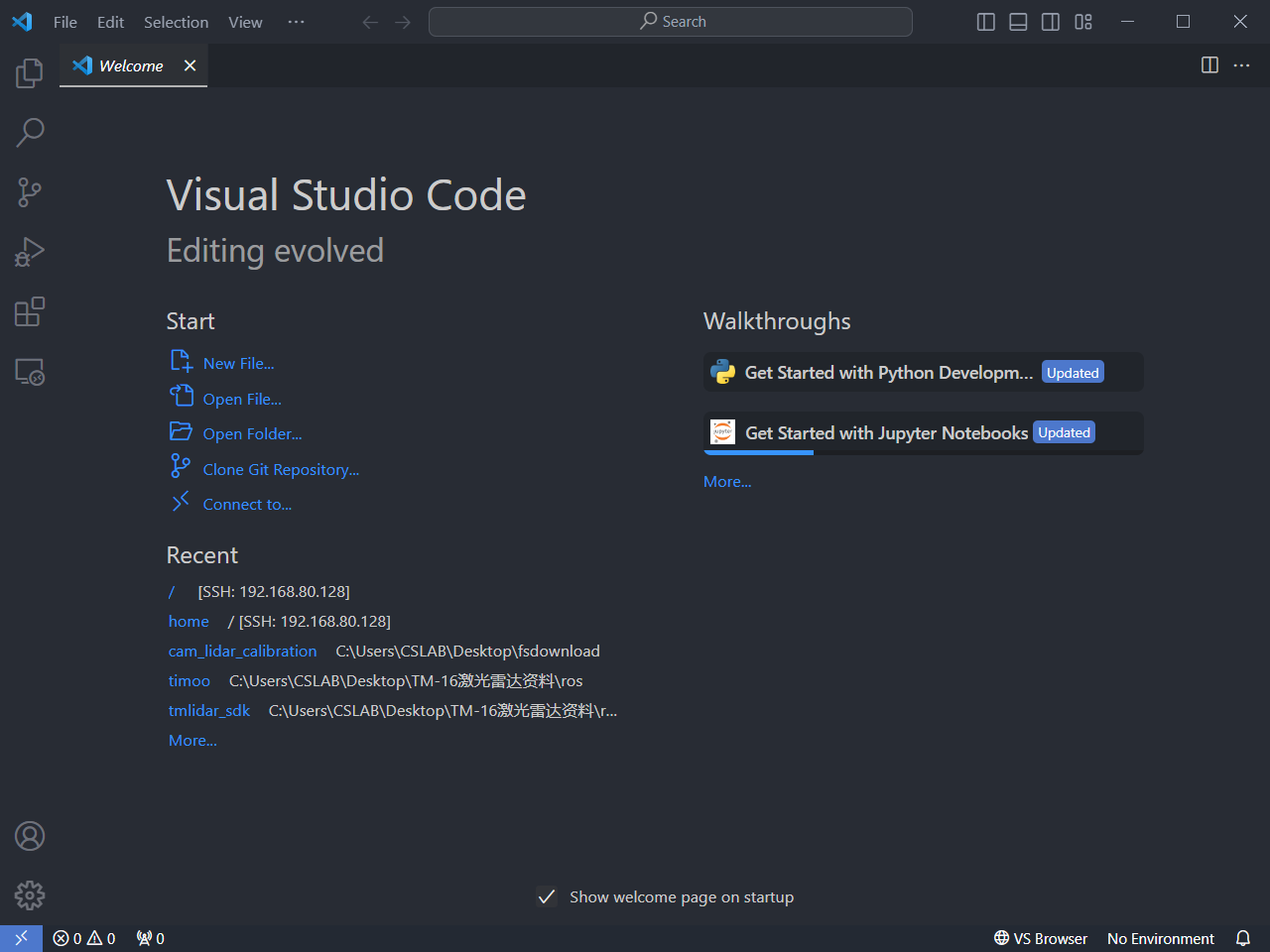Click the Search command center box
The height and width of the screenshot is (952, 1270).
tap(671, 22)
